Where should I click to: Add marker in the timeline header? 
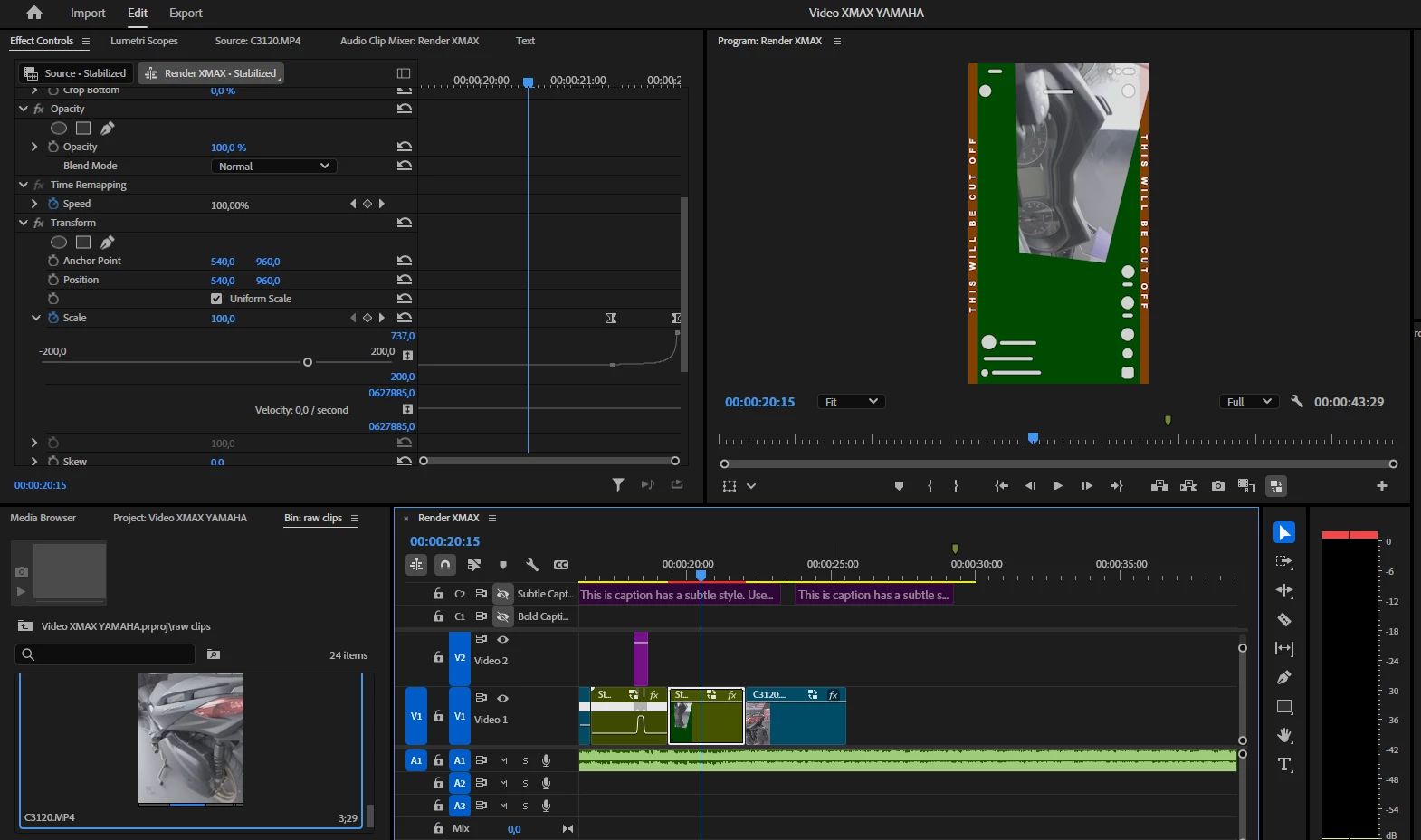point(503,565)
